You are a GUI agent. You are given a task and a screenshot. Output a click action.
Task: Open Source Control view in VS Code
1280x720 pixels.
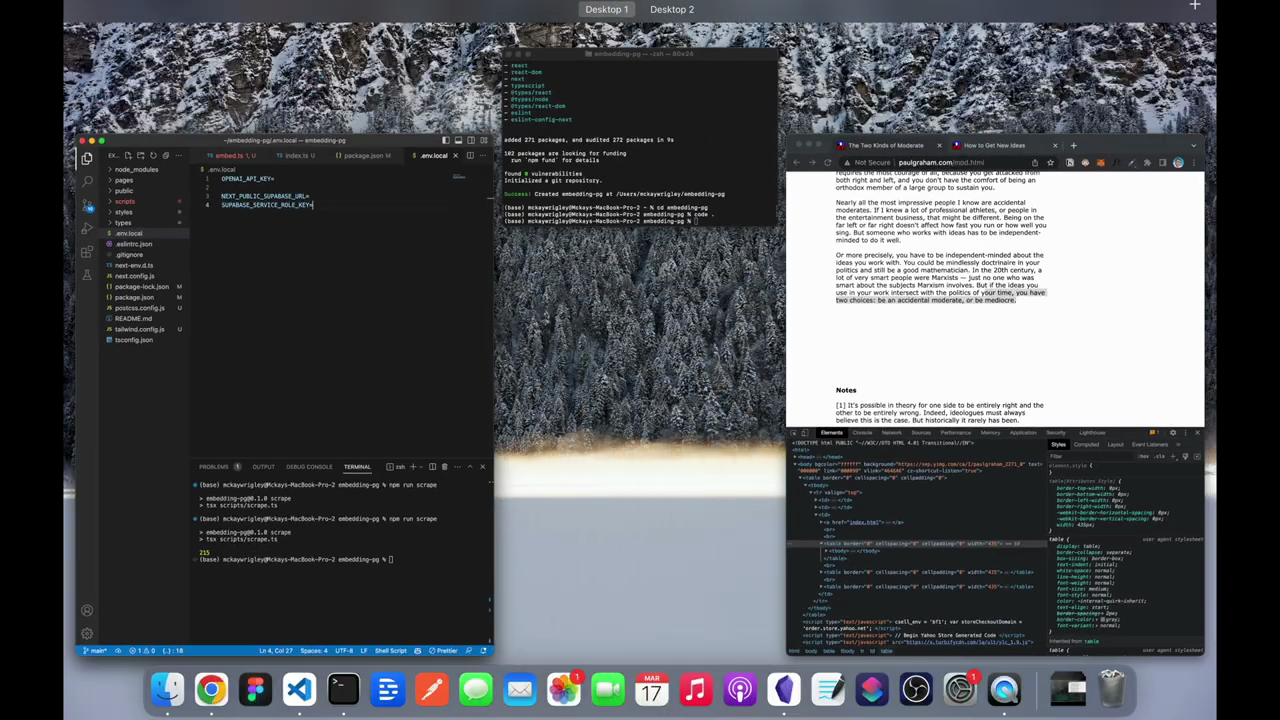coord(87,204)
